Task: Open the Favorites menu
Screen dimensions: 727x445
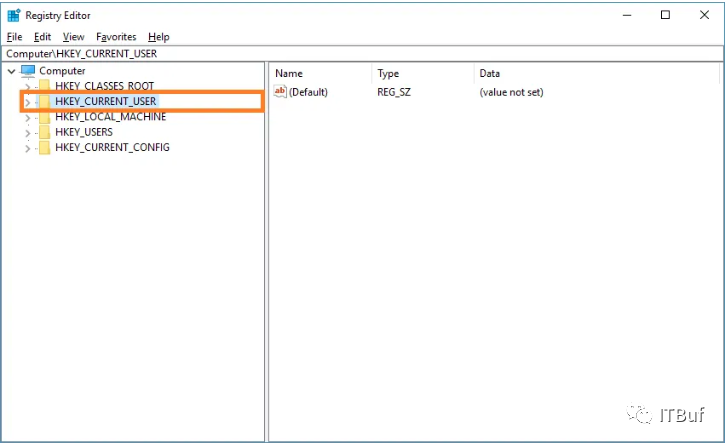Action: 116,37
